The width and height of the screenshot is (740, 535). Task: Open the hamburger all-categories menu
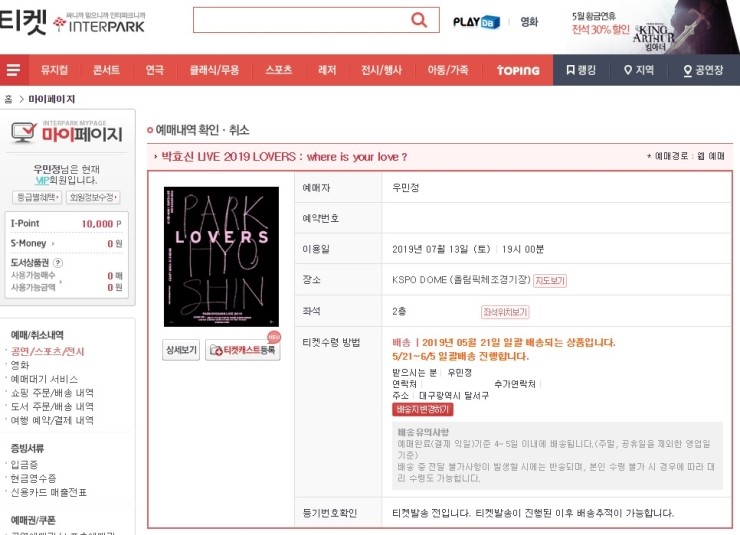[x=13, y=70]
